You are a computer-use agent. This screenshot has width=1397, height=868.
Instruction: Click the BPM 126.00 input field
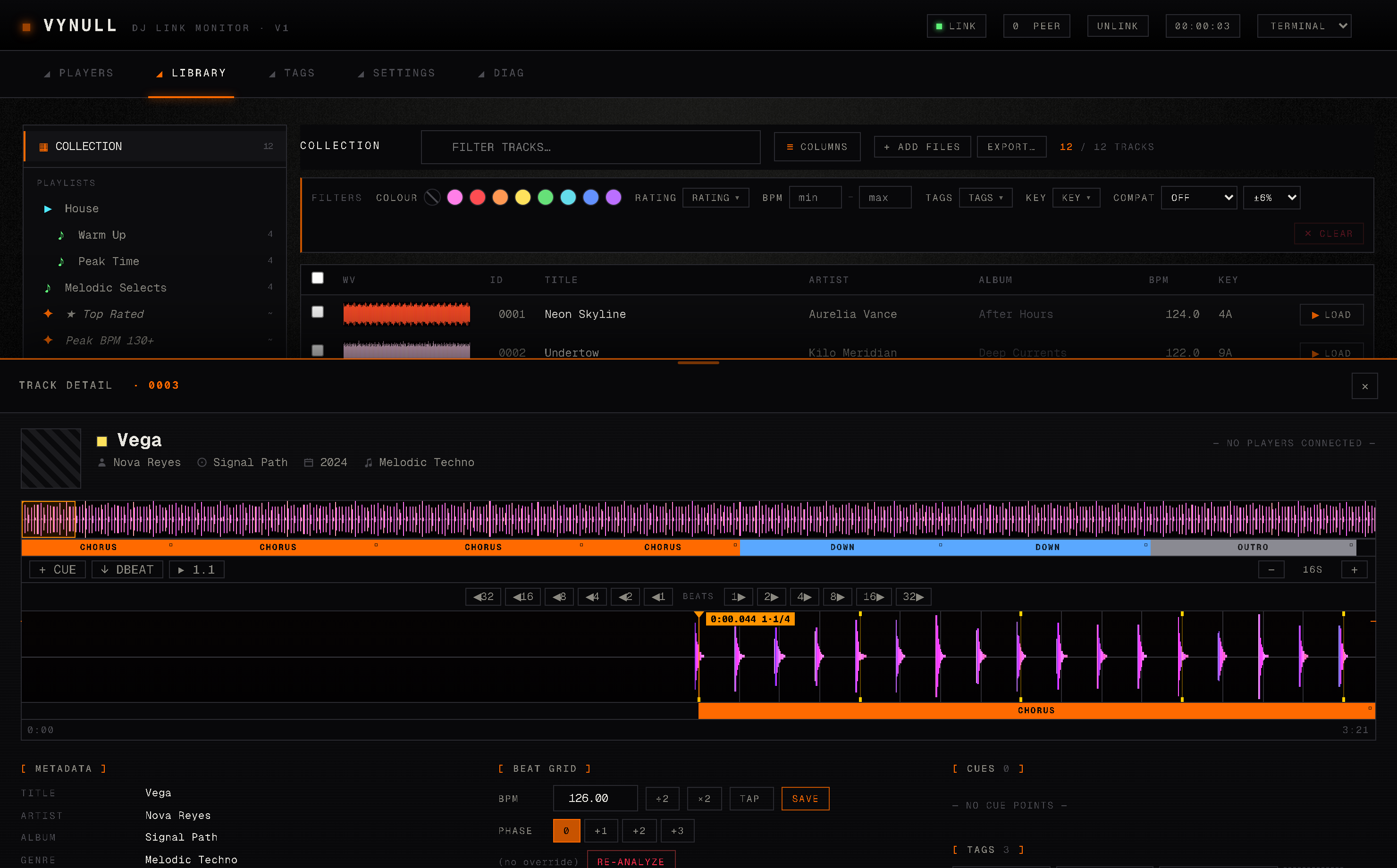(595, 799)
